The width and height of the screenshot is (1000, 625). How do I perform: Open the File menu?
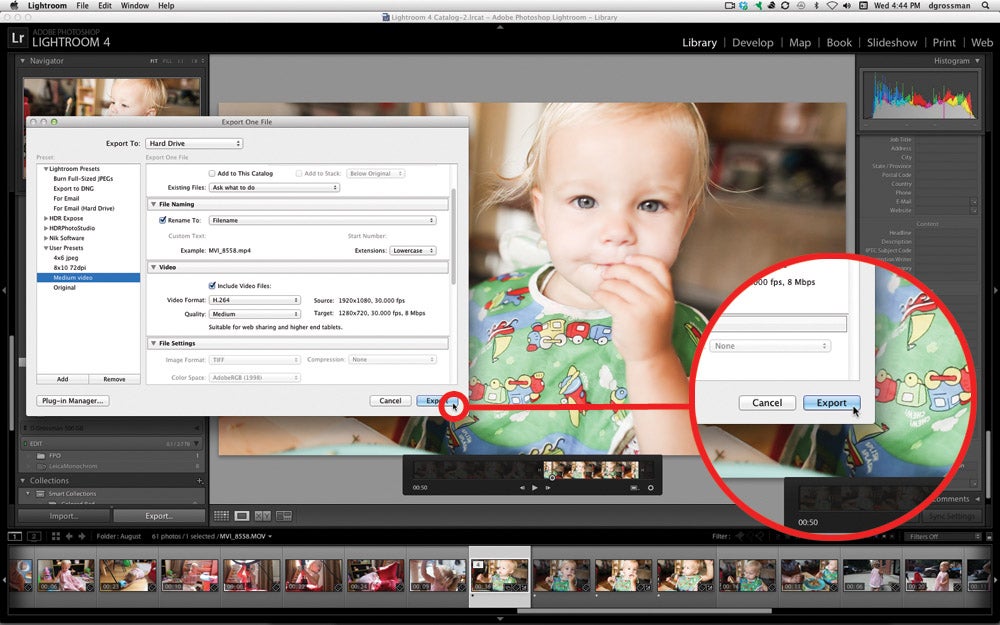click(82, 6)
